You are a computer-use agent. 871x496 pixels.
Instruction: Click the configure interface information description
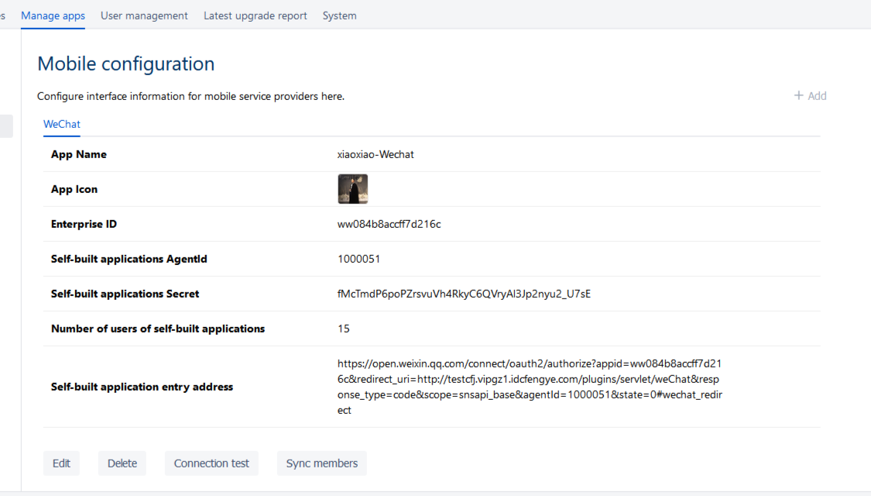pyautogui.click(x=191, y=96)
